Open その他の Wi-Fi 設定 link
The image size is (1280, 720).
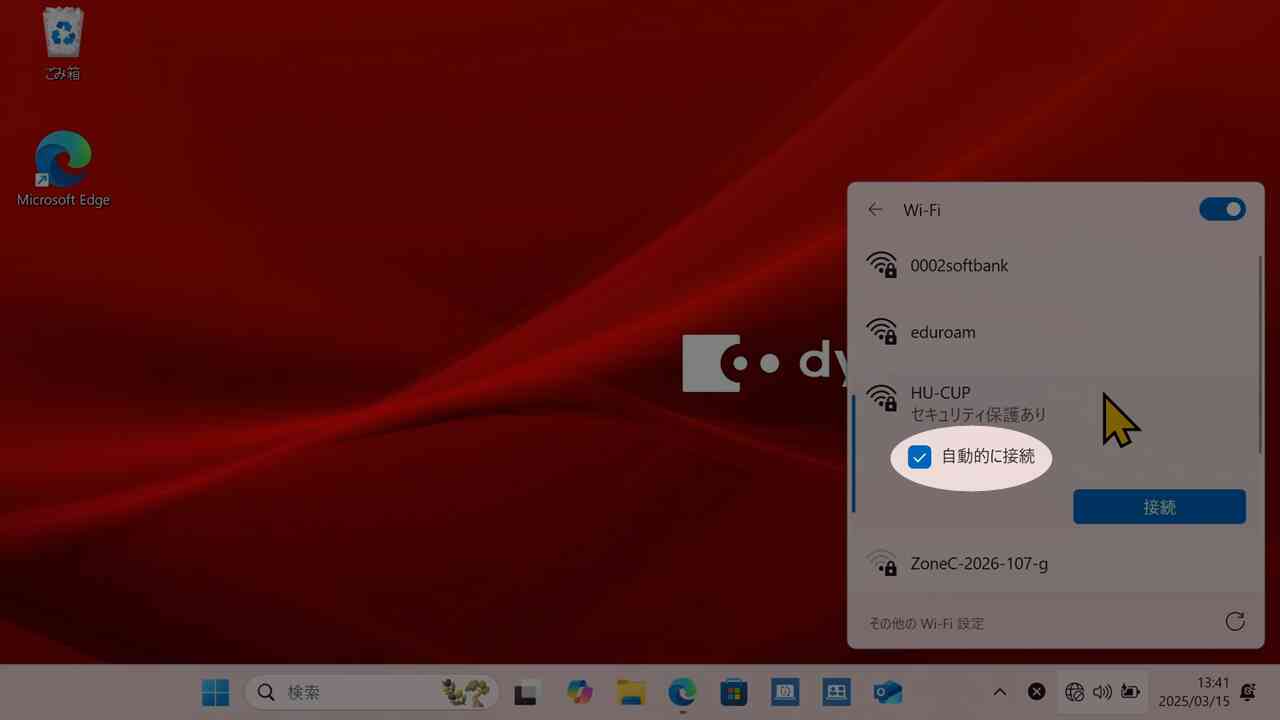926,623
